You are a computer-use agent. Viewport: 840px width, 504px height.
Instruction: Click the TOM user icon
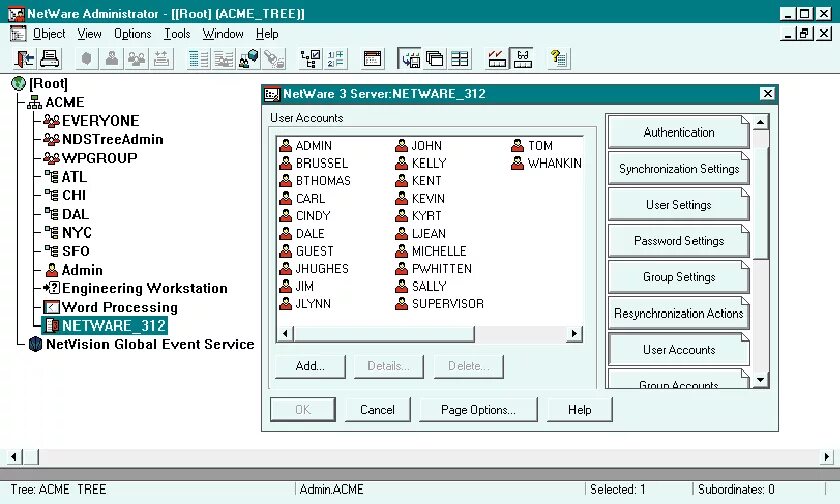[518, 146]
